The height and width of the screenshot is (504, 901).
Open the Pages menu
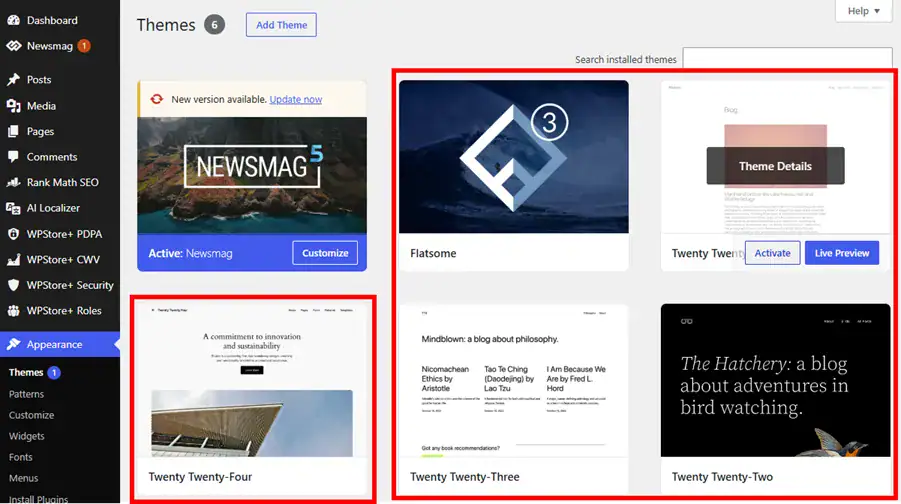[x=40, y=132]
